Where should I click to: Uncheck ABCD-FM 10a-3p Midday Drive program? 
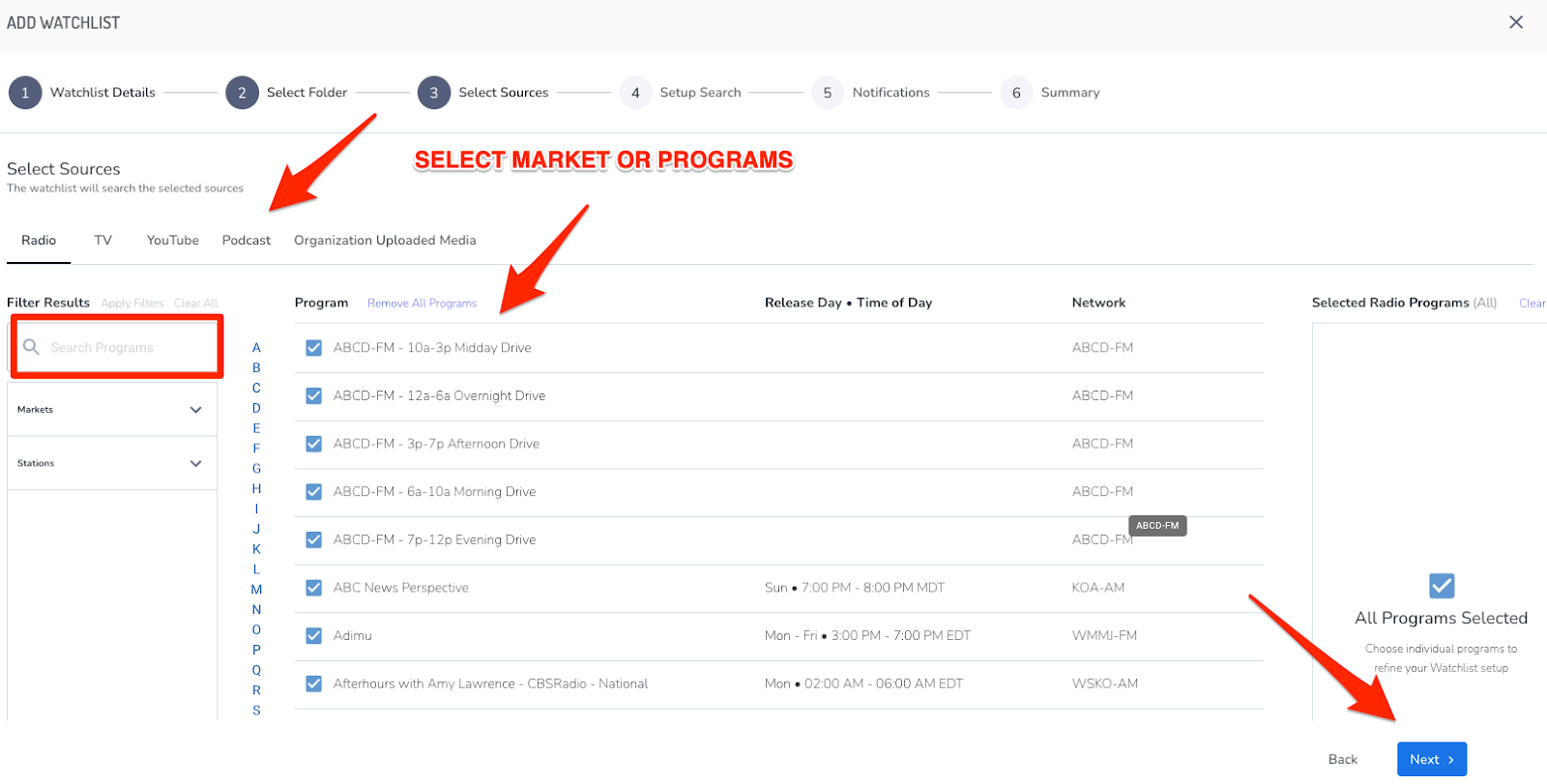(x=313, y=348)
